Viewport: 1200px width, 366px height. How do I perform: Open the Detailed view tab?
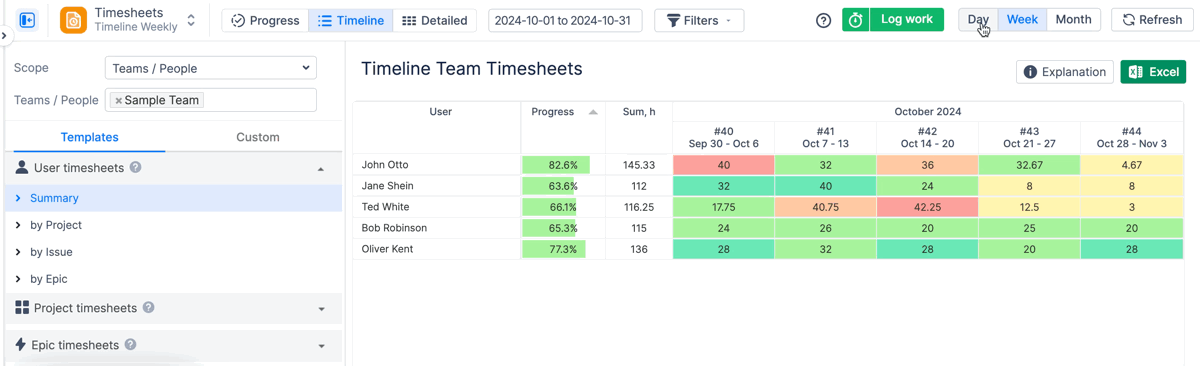tap(435, 20)
